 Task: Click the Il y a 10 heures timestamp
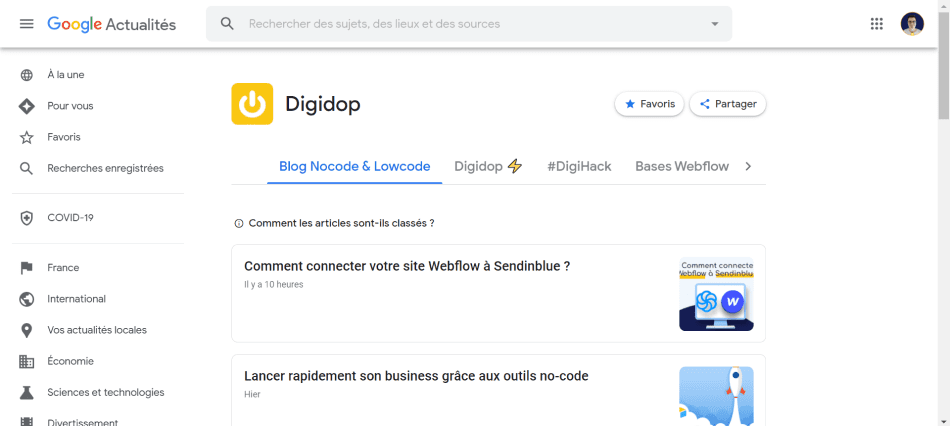pos(274,285)
